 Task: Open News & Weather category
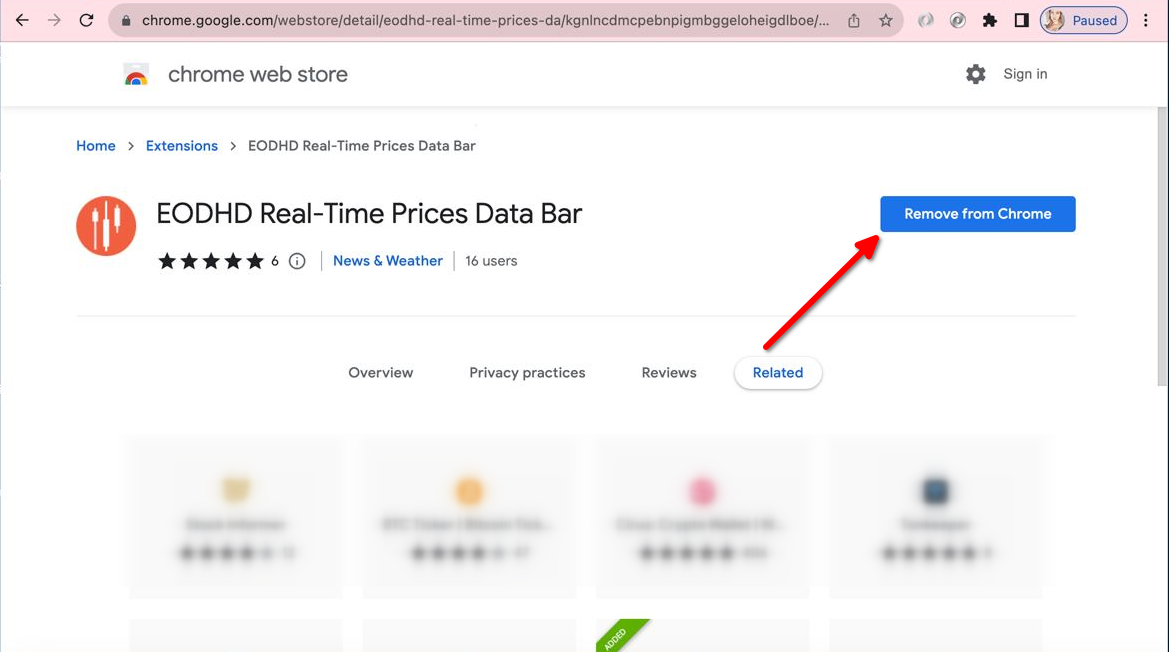388,261
